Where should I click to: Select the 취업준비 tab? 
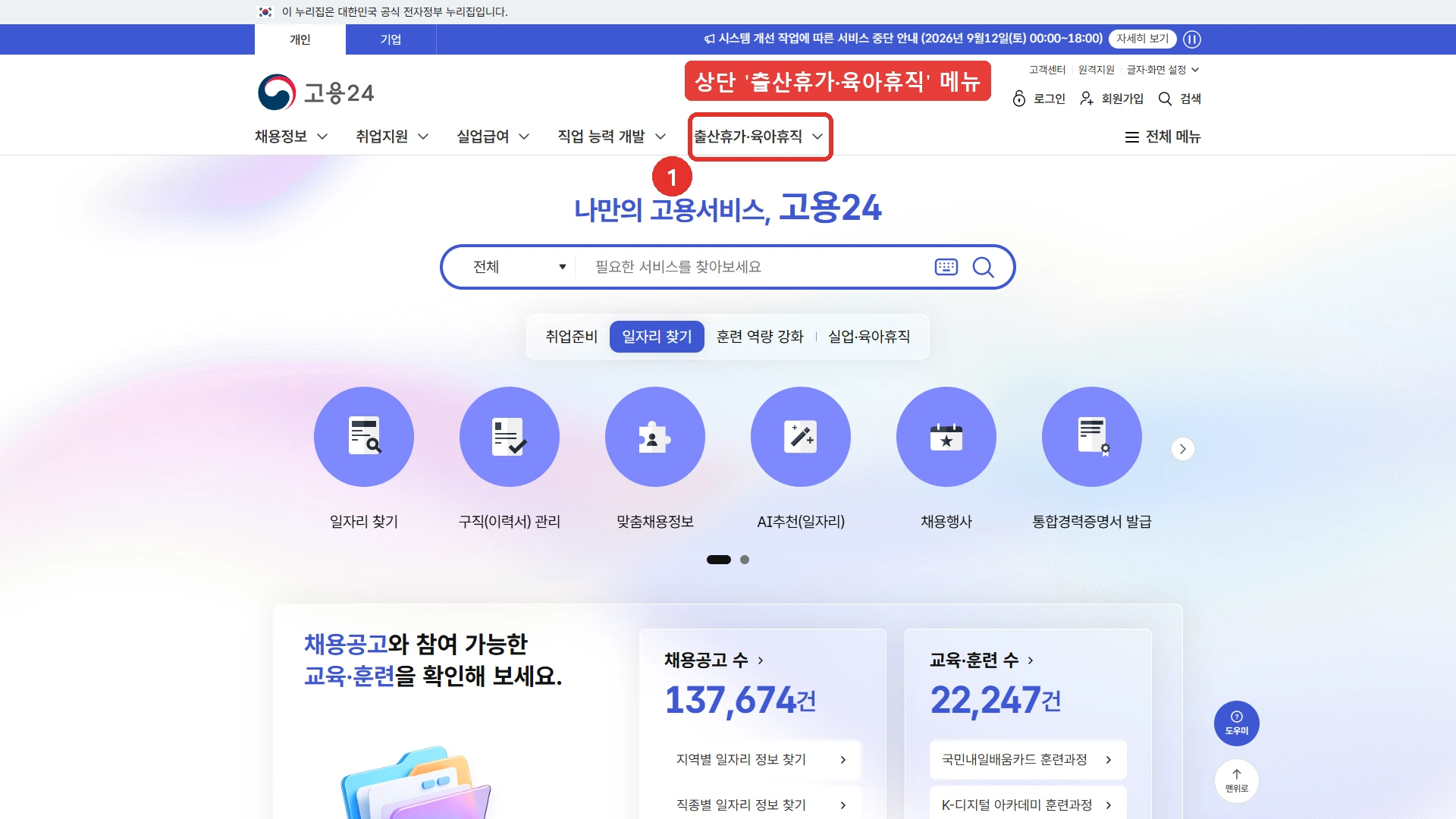point(571,337)
